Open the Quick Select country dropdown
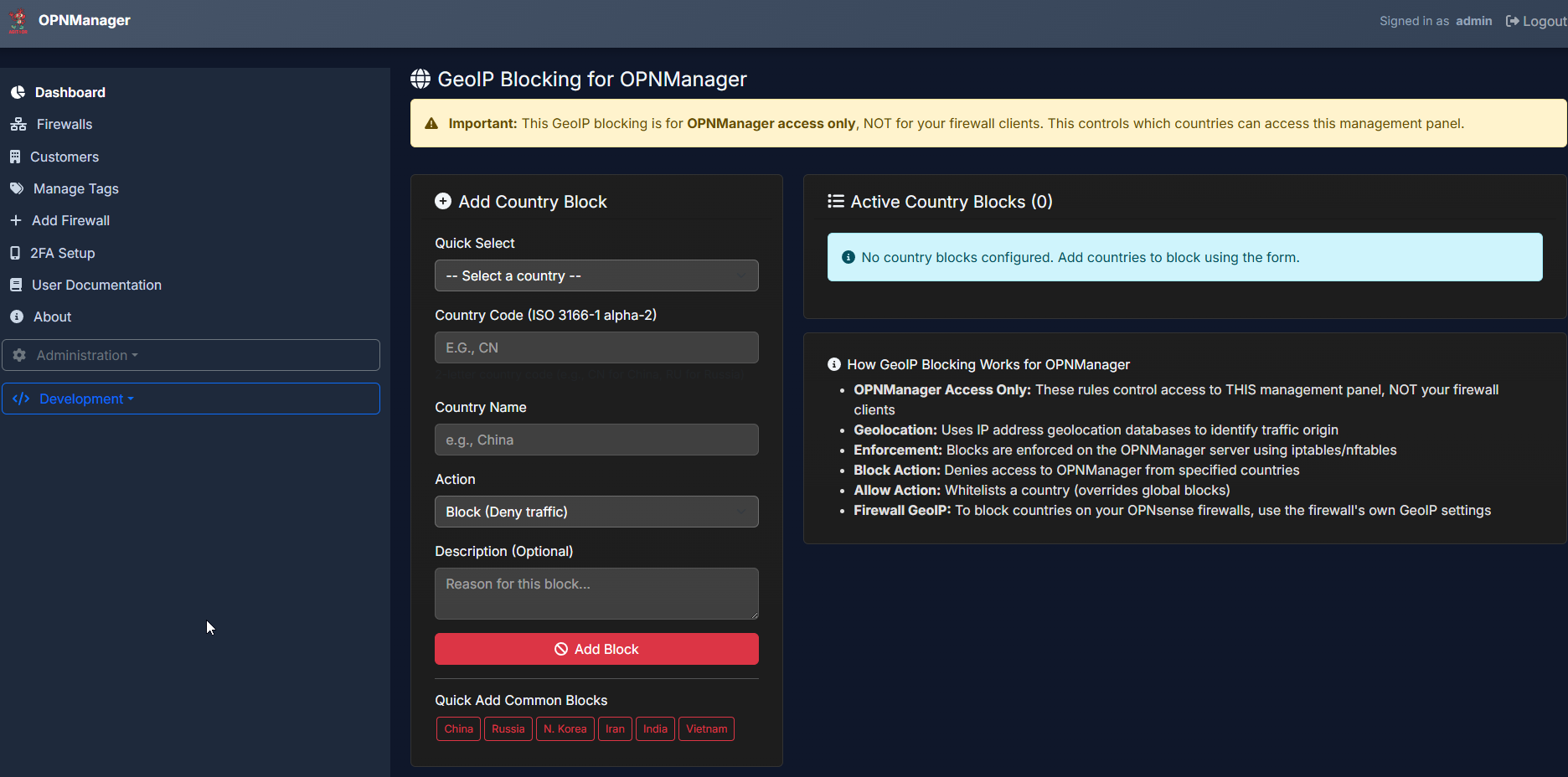This screenshot has width=1568, height=777. coord(596,275)
